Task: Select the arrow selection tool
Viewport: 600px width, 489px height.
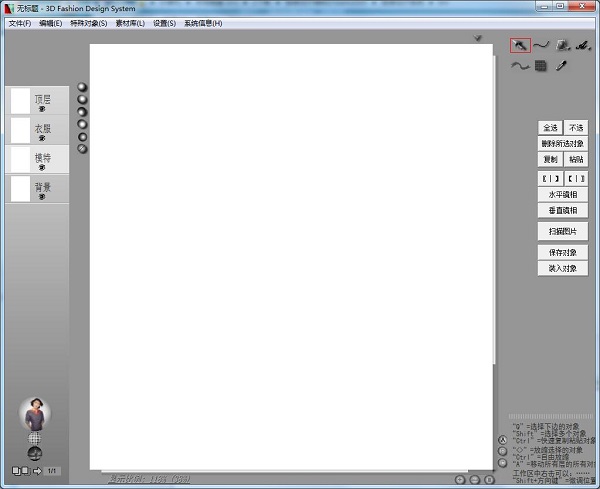Action: click(520, 46)
